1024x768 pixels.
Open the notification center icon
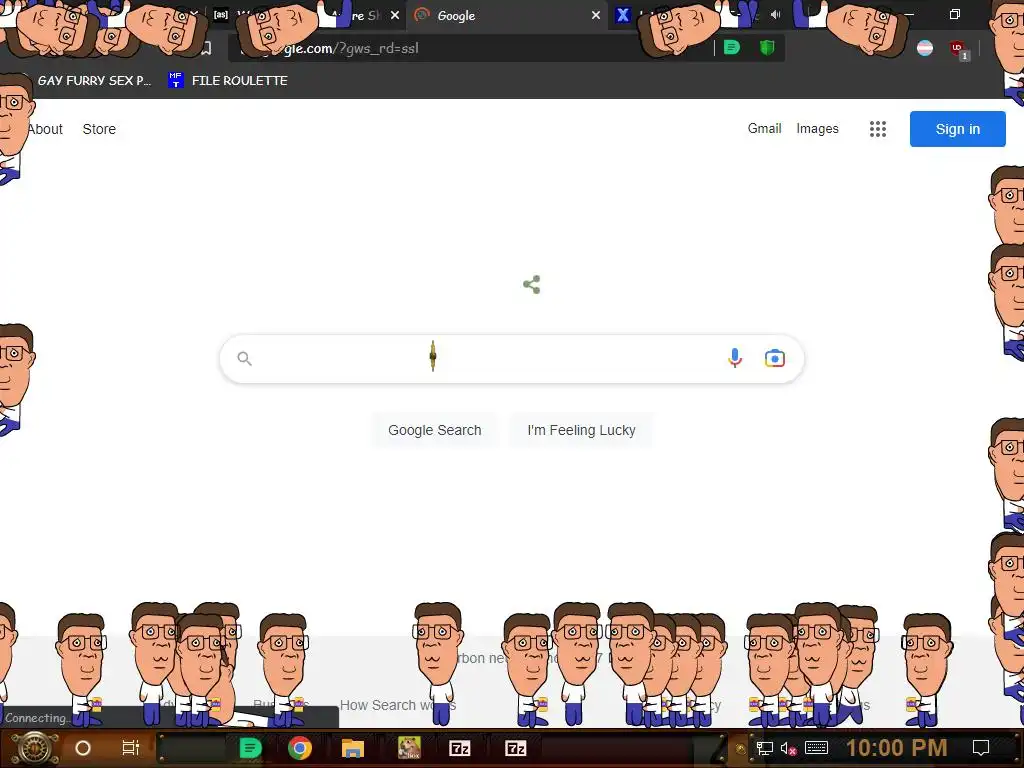[x=981, y=748]
